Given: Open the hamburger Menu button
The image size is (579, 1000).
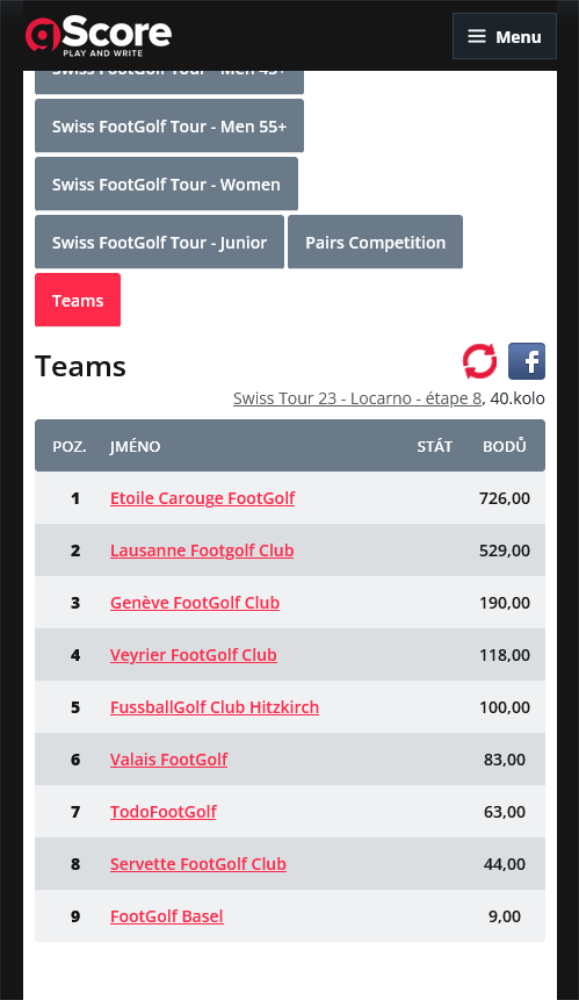Looking at the screenshot, I should pos(504,36).
